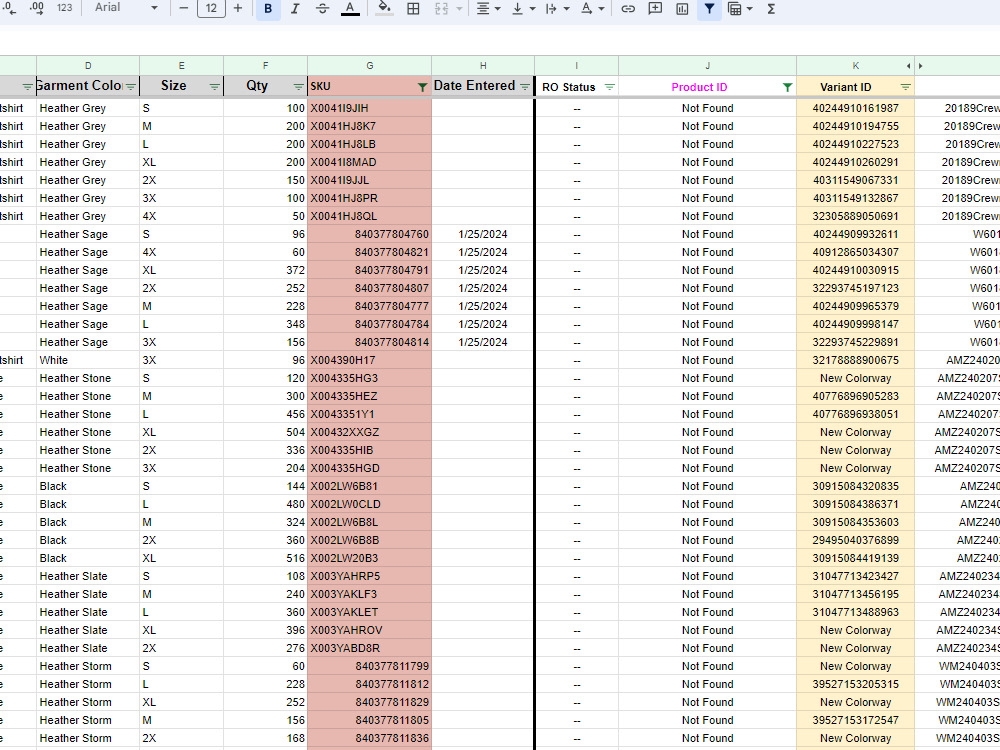The width and height of the screenshot is (1000, 750).
Task: Select column G header
Action: (369, 66)
